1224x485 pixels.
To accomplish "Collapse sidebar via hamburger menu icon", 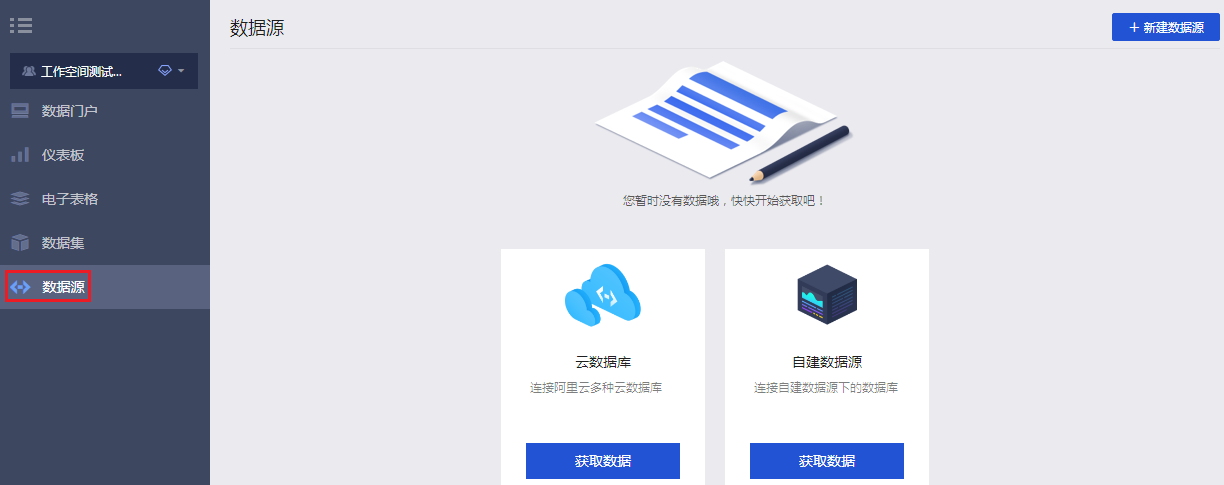I will tap(21, 27).
